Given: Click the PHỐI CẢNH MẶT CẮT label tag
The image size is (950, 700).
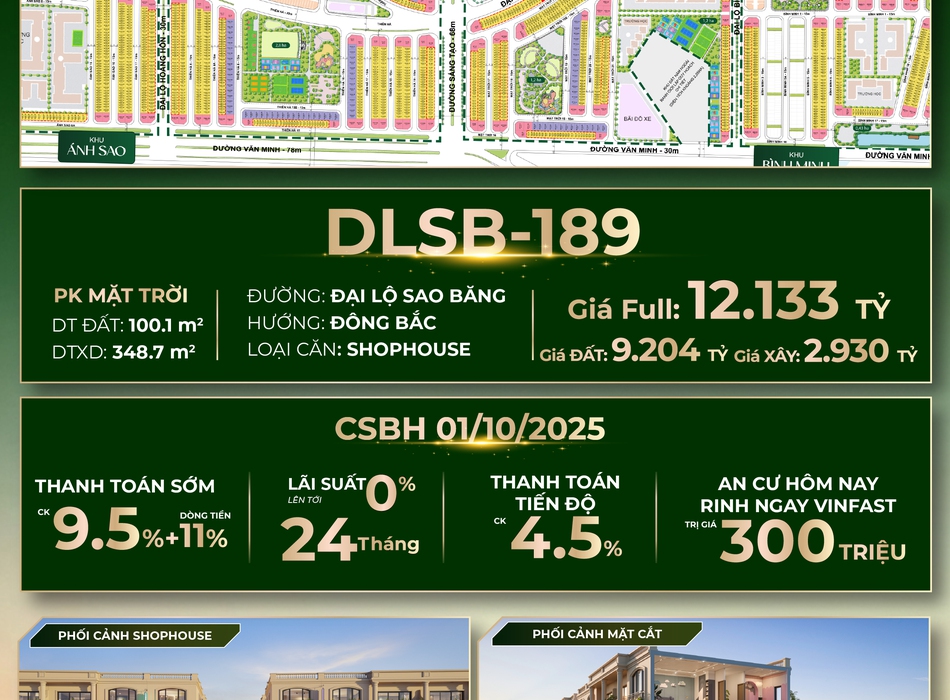Looking at the screenshot, I should tap(596, 634).
